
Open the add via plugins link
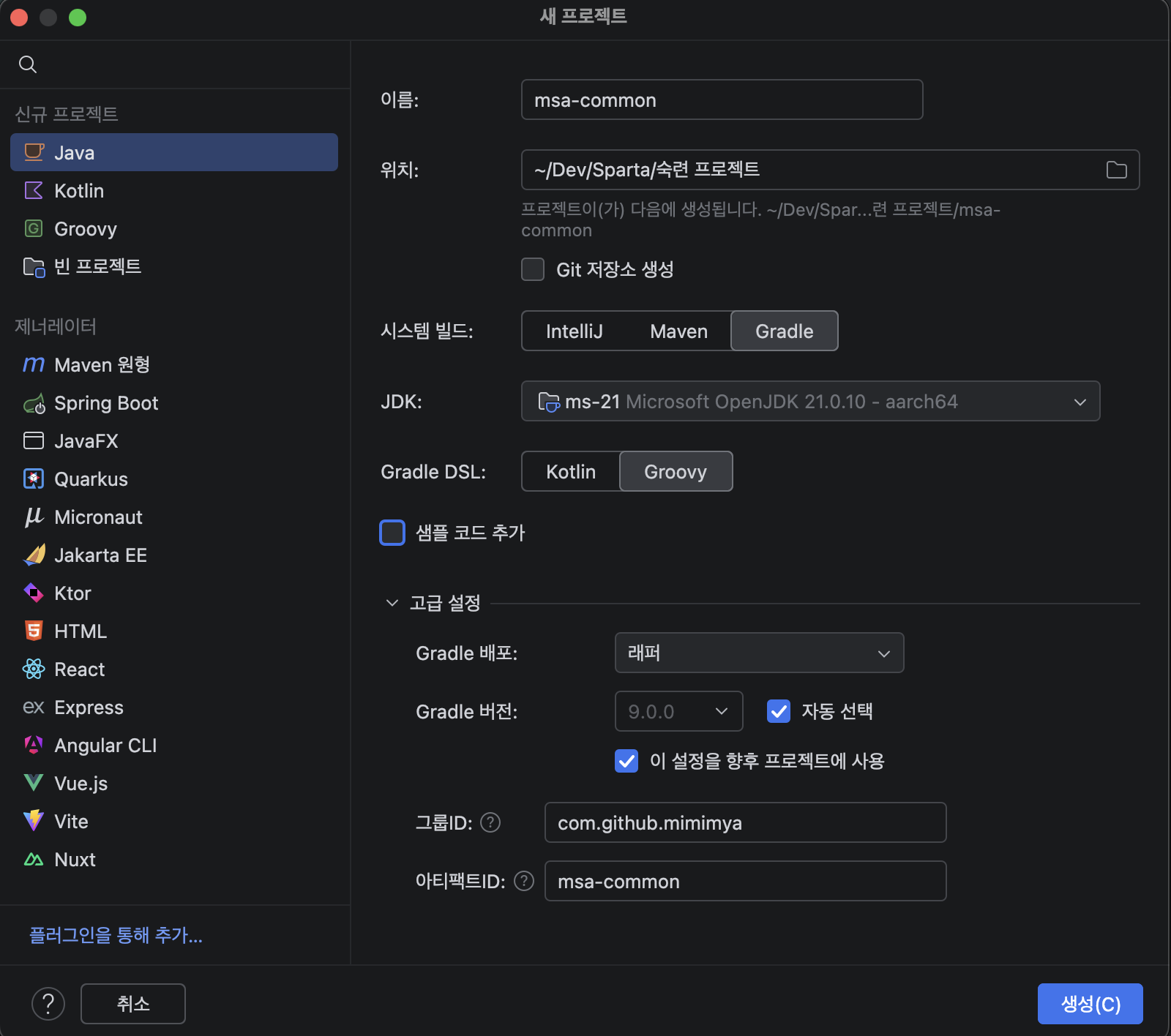click(116, 935)
